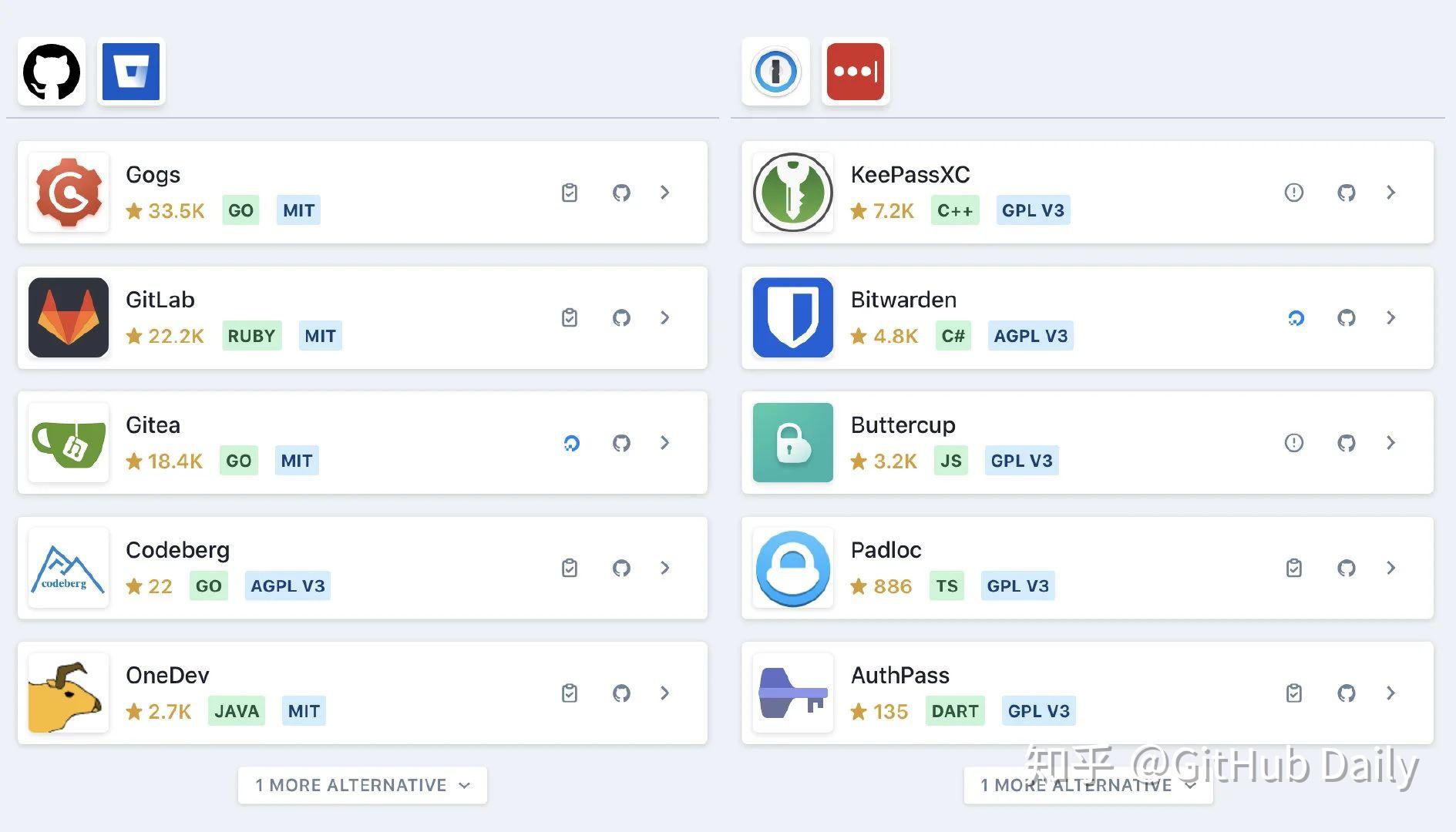Click the KeePassXC key logo

tap(792, 193)
